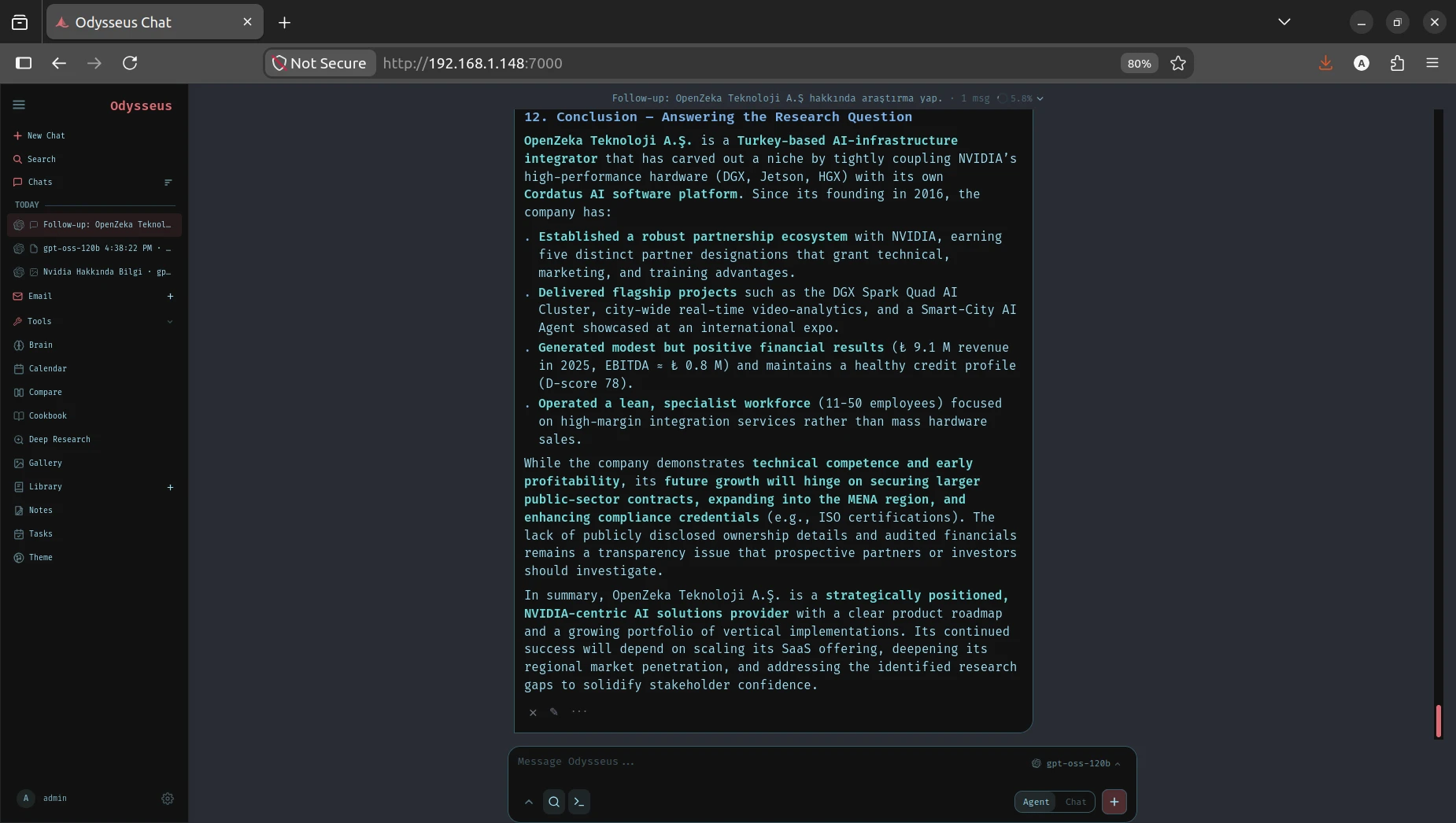Open a new browser tab
Image resolution: width=1456 pixels, height=823 pixels.
click(x=285, y=23)
